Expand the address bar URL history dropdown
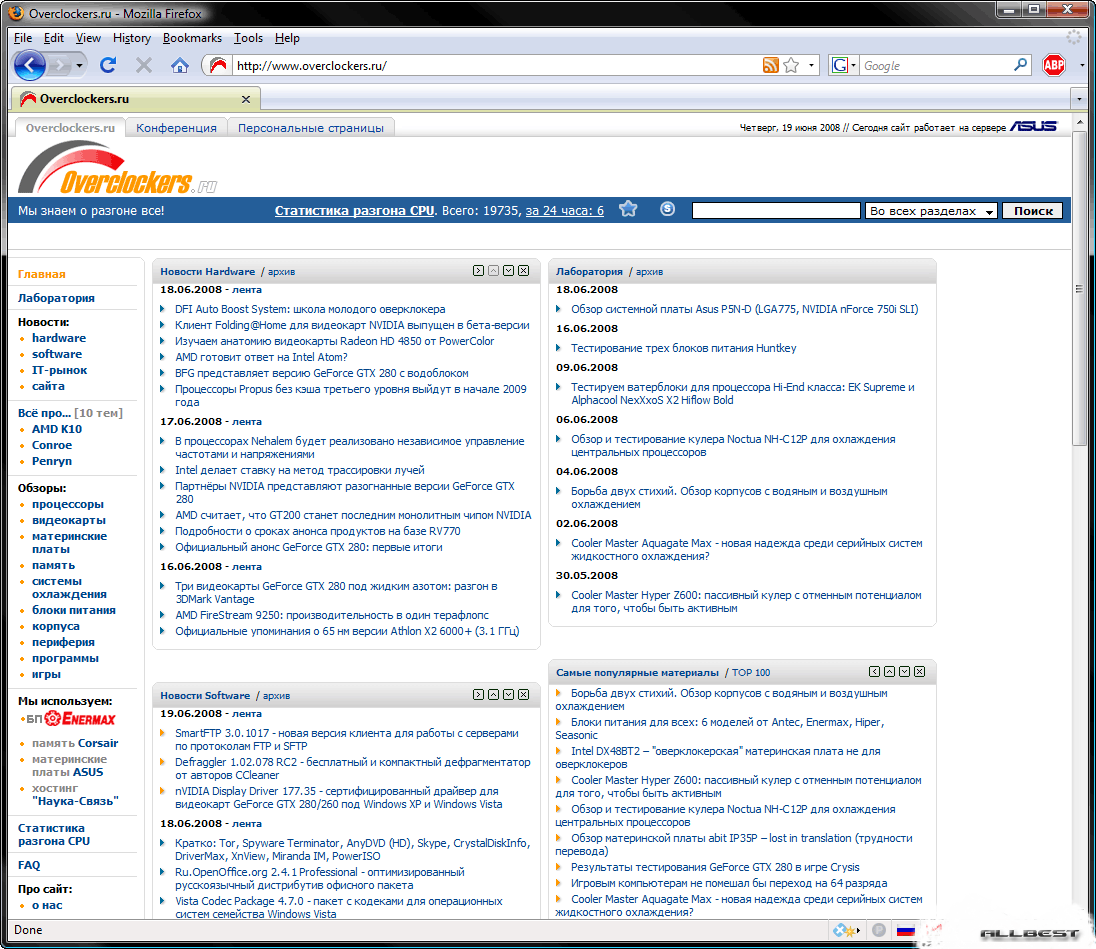Image resolution: width=1096 pixels, height=949 pixels. coord(811,66)
